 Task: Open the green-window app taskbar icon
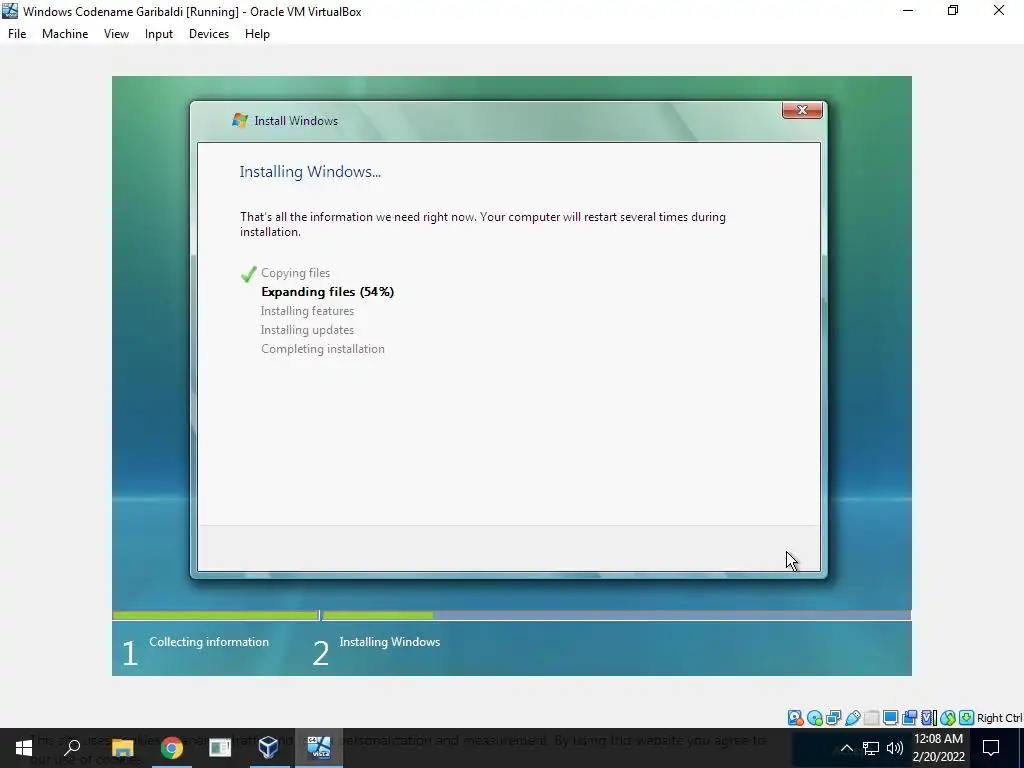[x=220, y=748]
